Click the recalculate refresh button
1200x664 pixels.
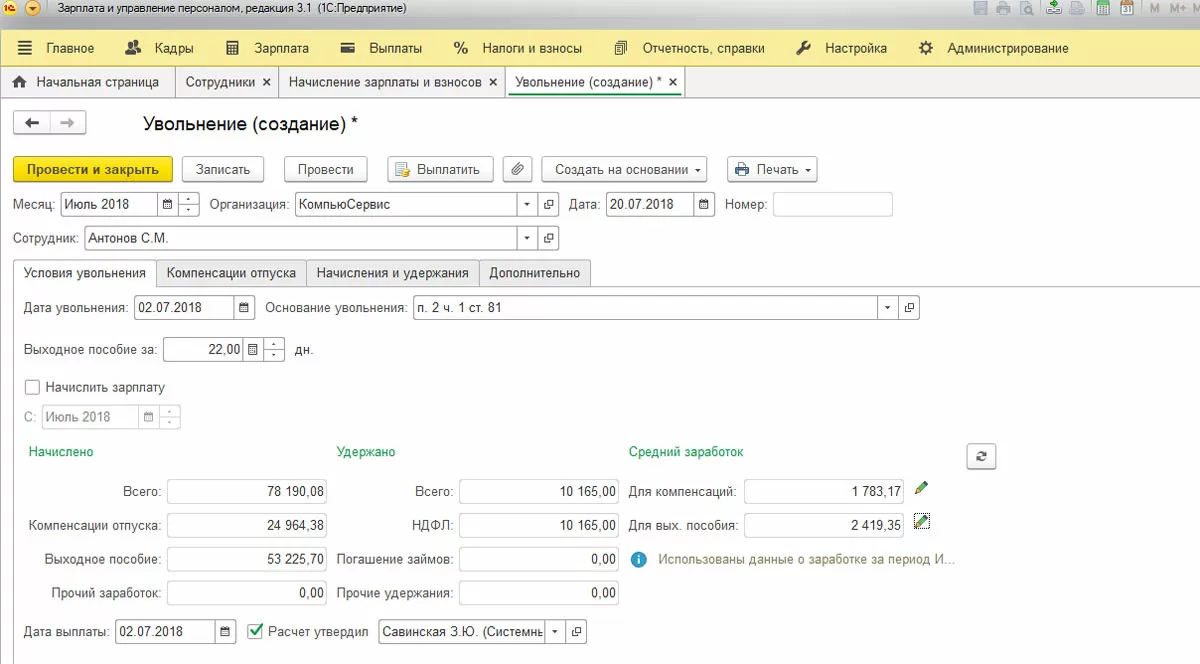coord(981,456)
